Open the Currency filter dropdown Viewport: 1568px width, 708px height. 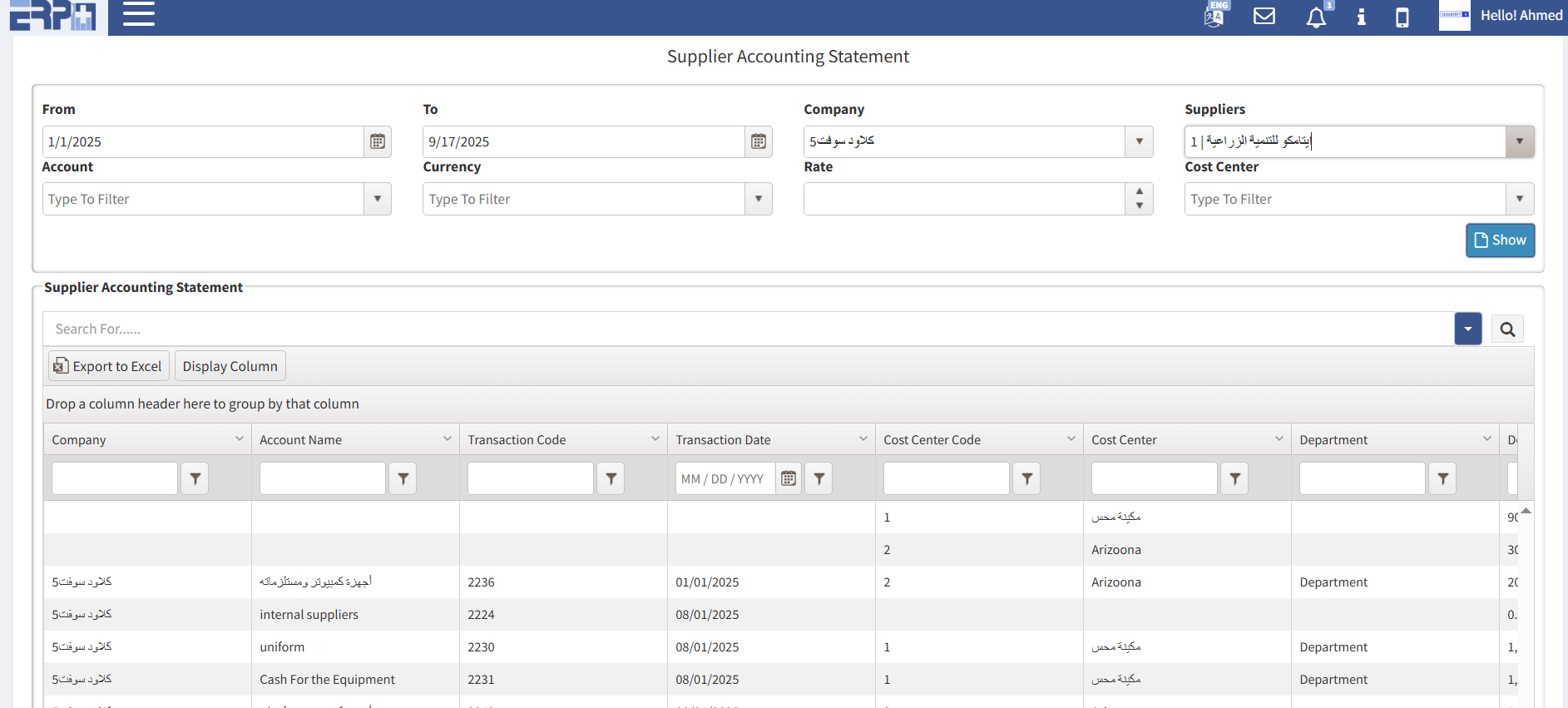759,199
